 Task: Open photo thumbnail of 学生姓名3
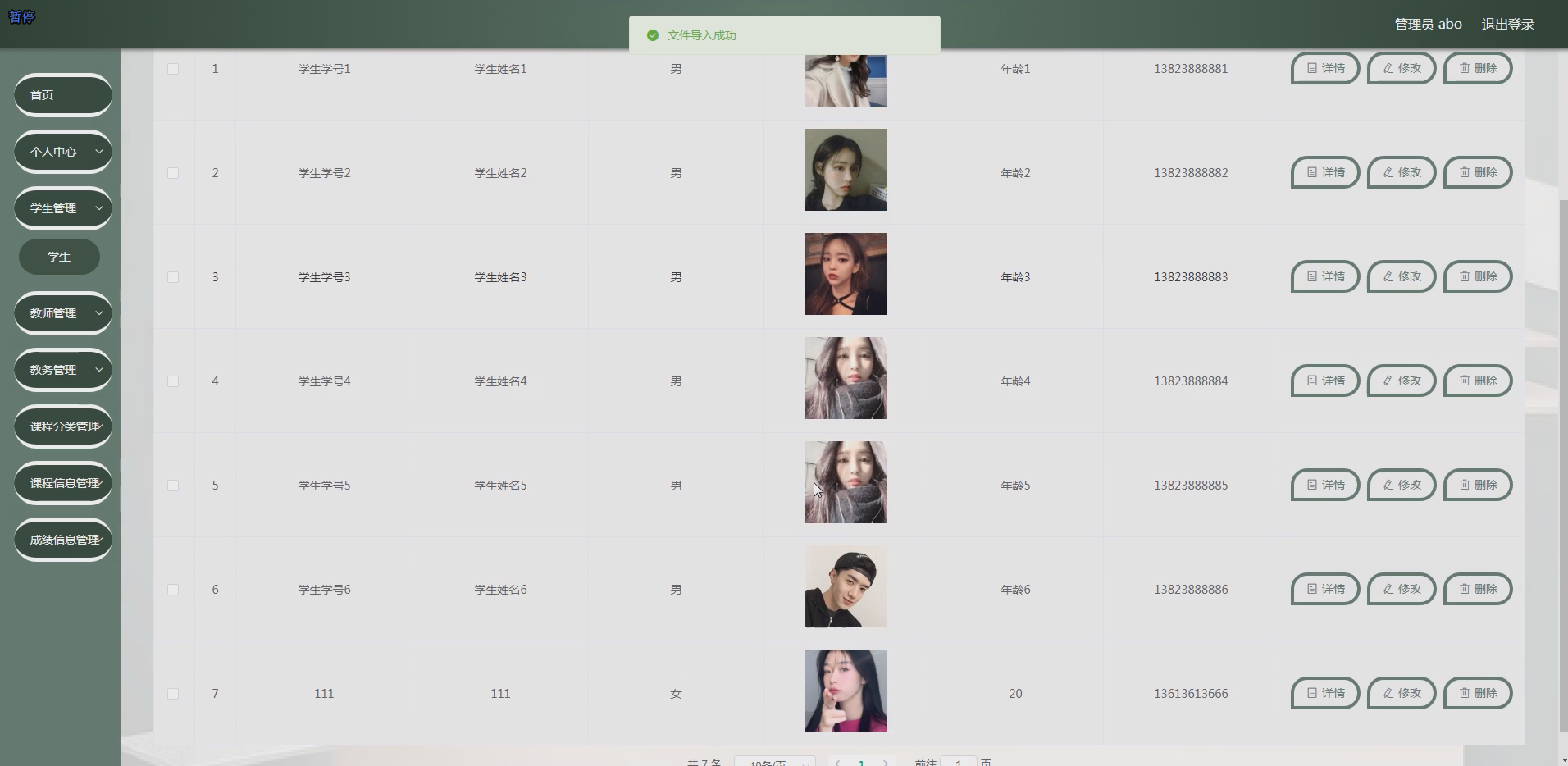coord(846,274)
